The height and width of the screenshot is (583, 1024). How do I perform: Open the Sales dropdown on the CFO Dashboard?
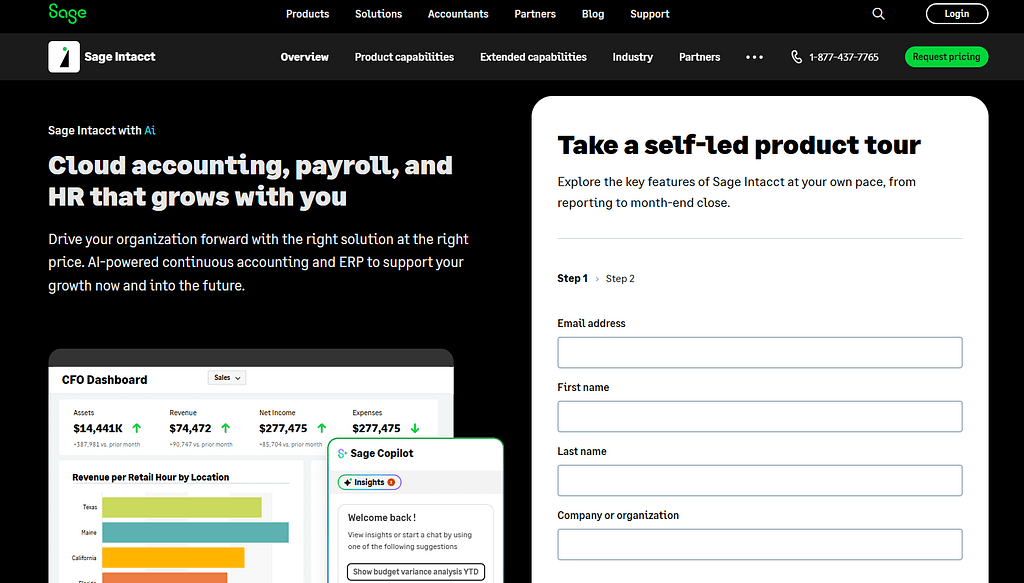[x=226, y=377]
